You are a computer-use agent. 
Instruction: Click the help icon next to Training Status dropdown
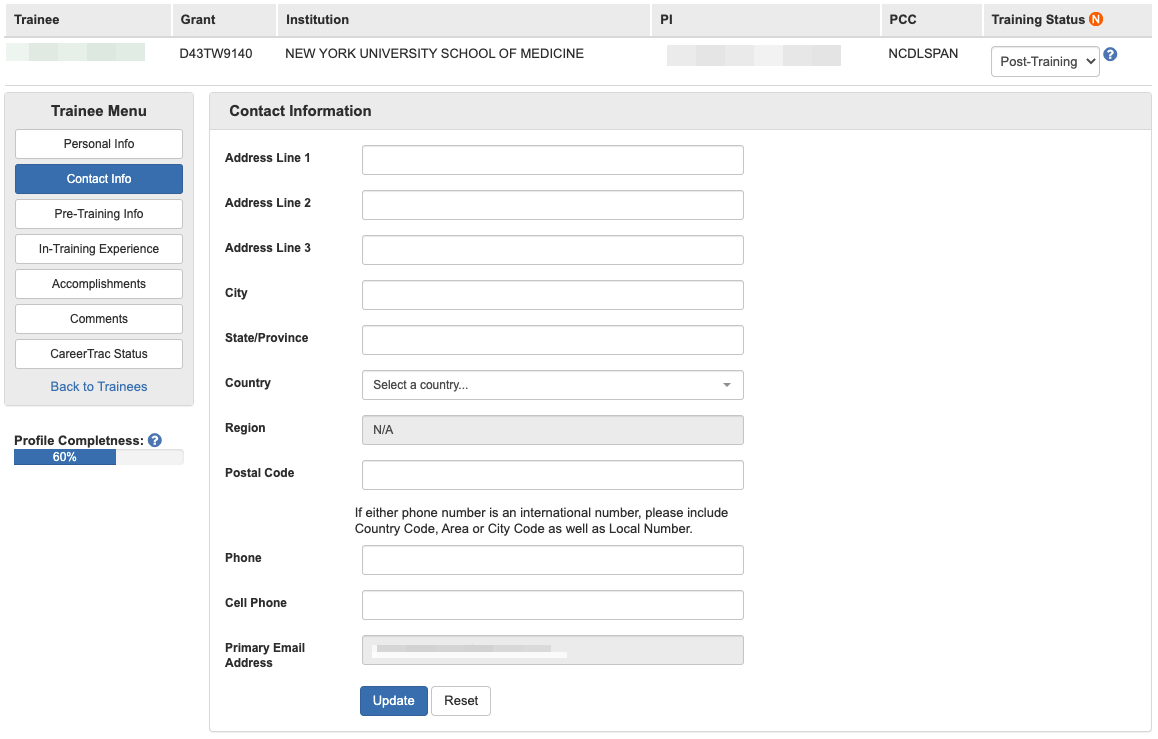(x=1110, y=55)
